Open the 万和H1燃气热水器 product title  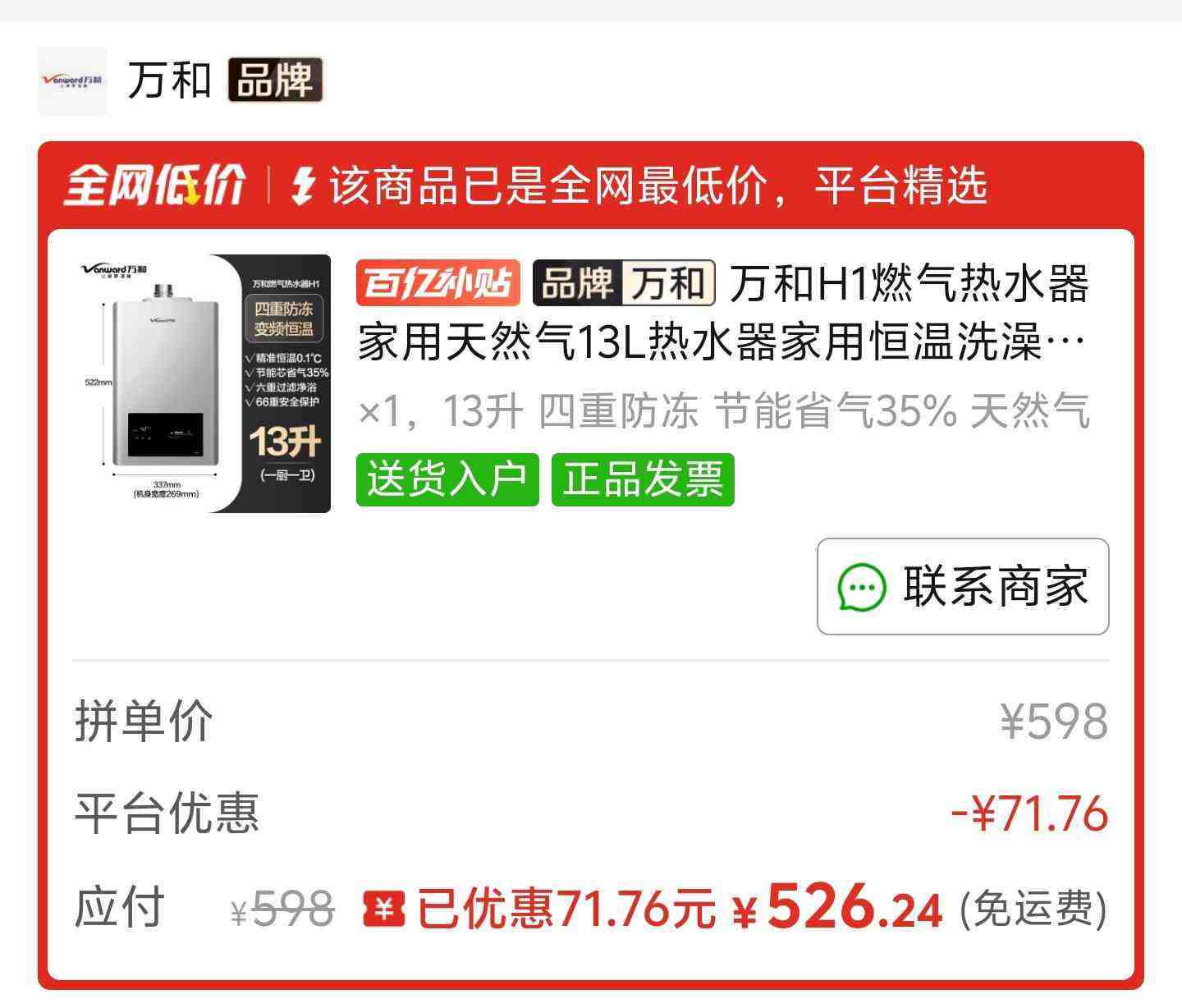723,312
